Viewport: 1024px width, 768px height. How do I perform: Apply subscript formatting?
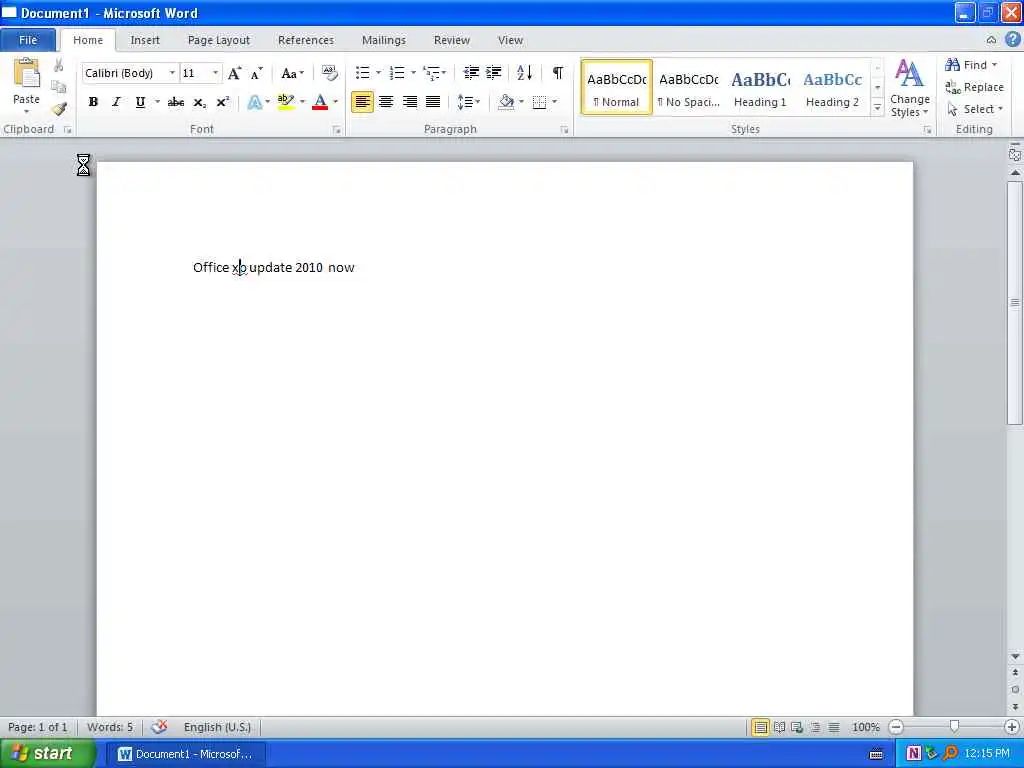pyautogui.click(x=200, y=103)
